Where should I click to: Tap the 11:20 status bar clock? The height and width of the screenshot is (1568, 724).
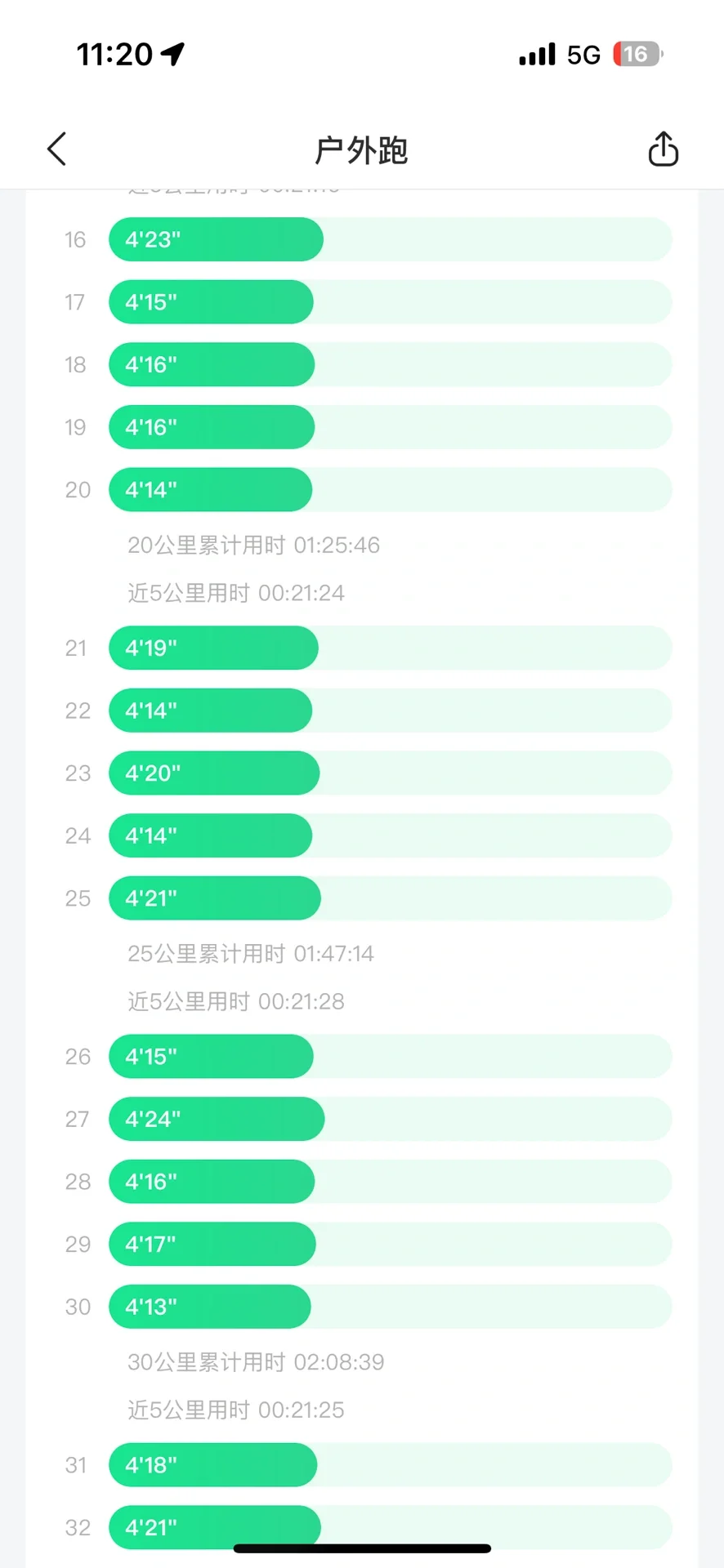tap(114, 55)
